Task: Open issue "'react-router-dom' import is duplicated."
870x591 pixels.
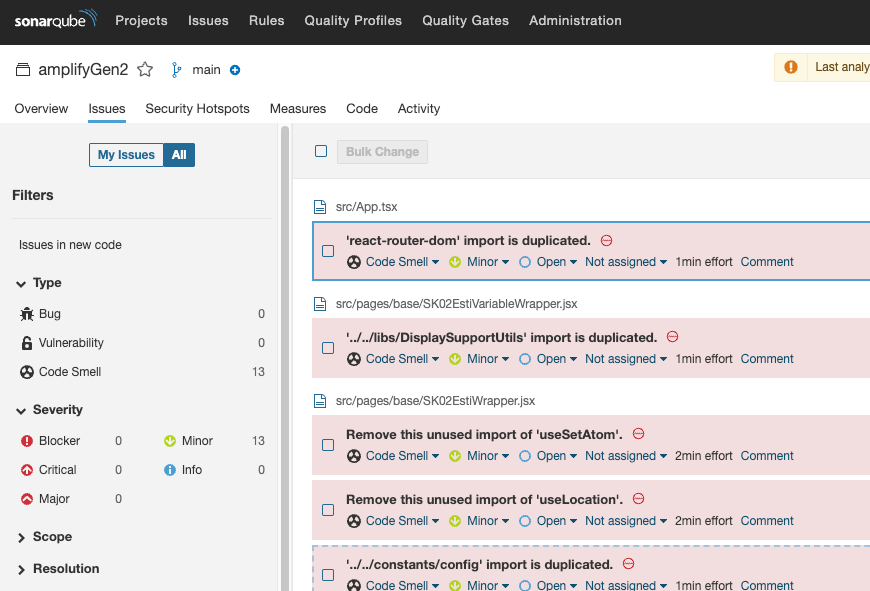Action: (x=468, y=241)
